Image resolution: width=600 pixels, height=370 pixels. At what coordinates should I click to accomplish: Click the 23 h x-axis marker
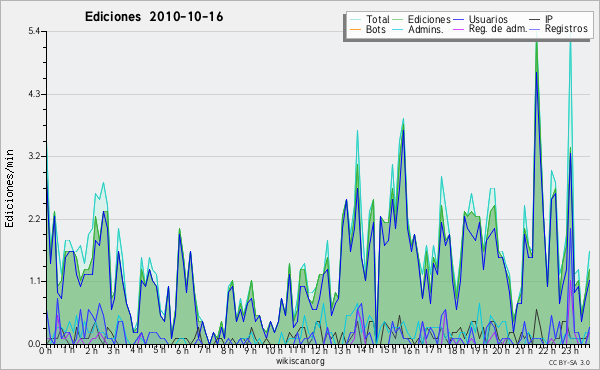pyautogui.click(x=567, y=350)
